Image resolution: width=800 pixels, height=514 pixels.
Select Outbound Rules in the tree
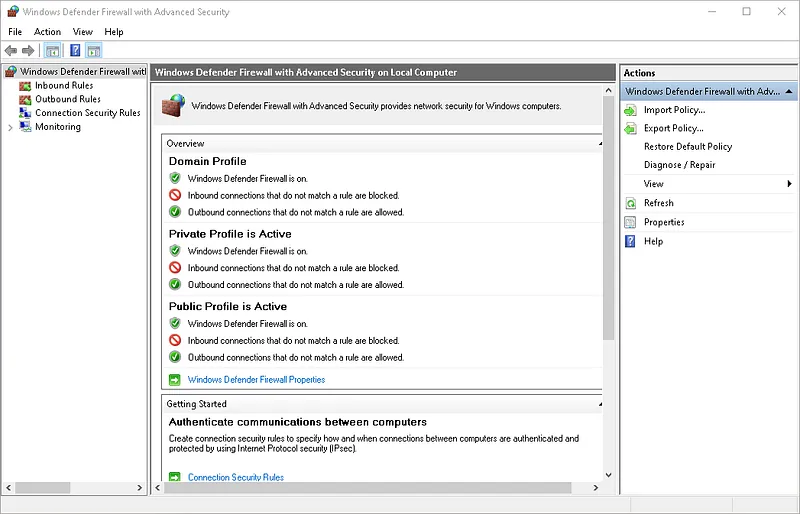coord(68,99)
